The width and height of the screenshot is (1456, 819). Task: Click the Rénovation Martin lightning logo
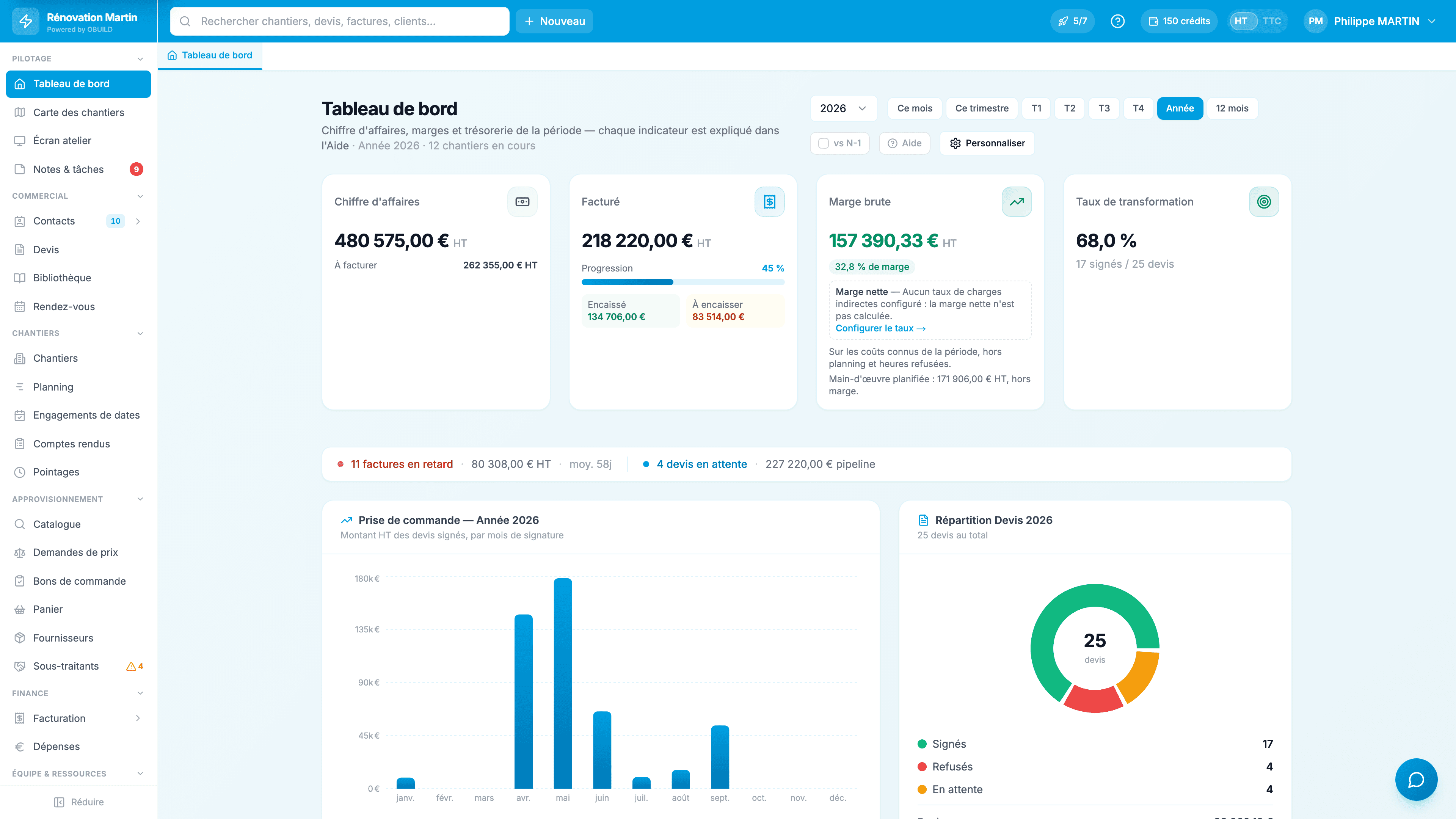26,22
